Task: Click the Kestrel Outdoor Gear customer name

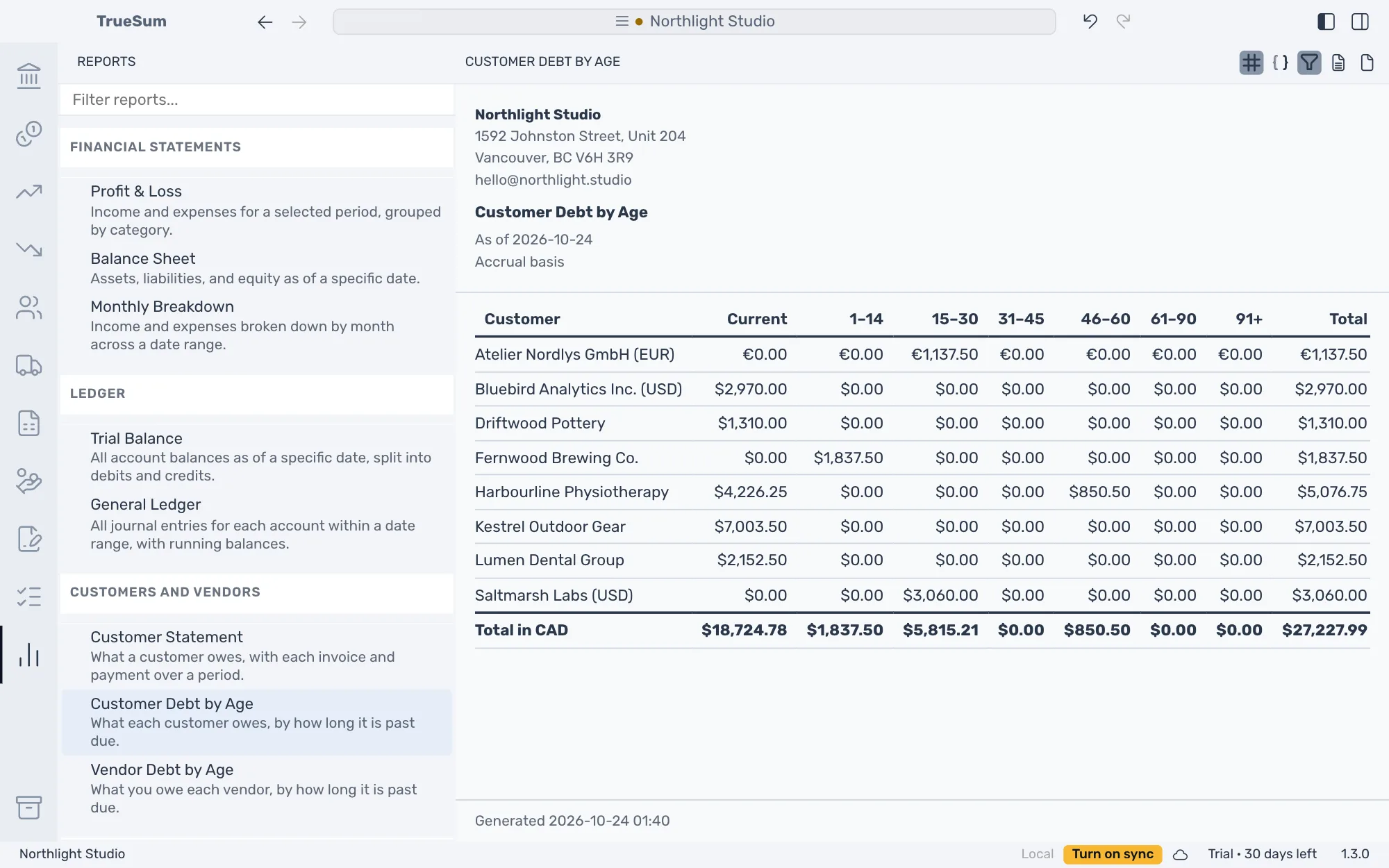Action: point(550,527)
